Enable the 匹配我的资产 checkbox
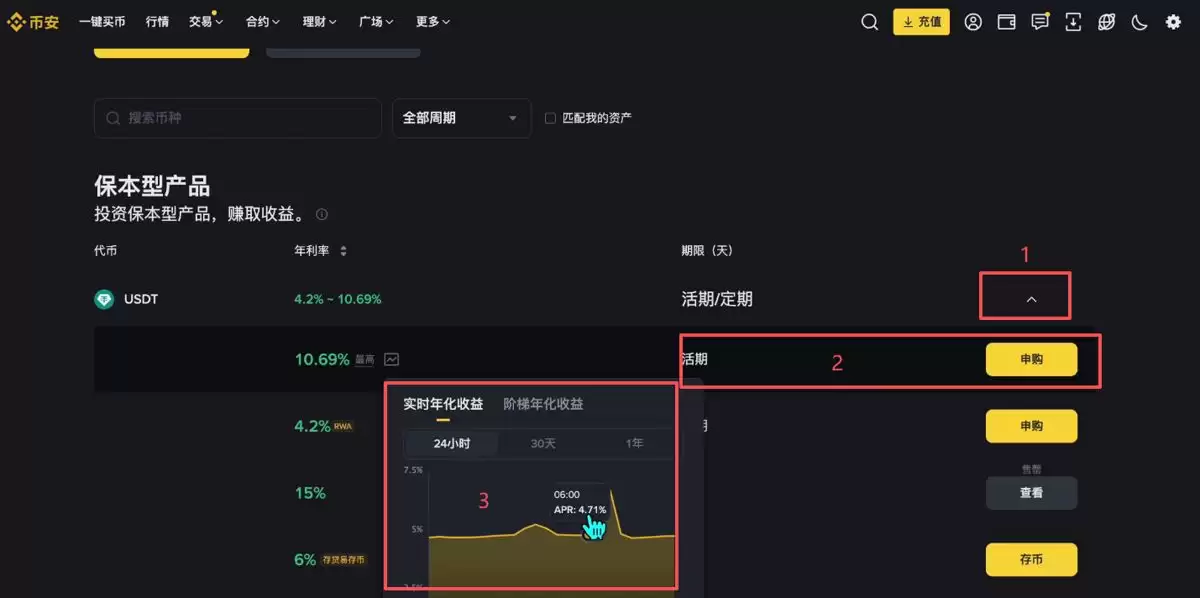Image resolution: width=1200 pixels, height=598 pixels. tap(550, 117)
